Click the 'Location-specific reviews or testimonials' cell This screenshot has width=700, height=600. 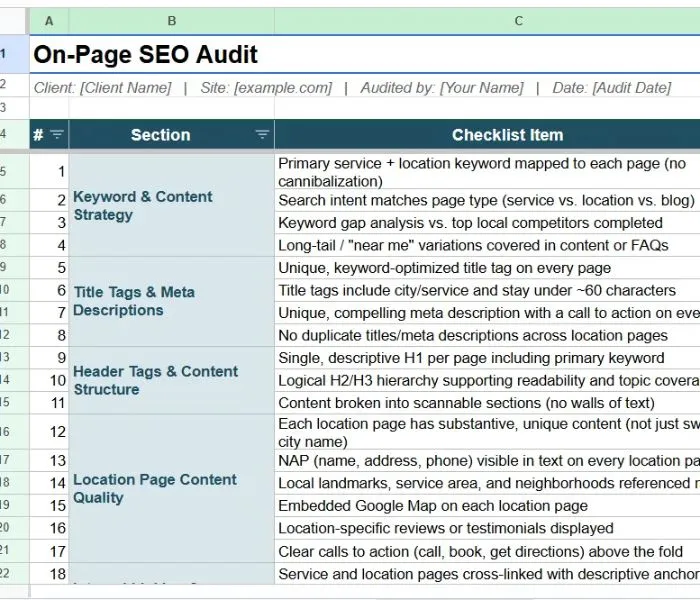(x=487, y=528)
